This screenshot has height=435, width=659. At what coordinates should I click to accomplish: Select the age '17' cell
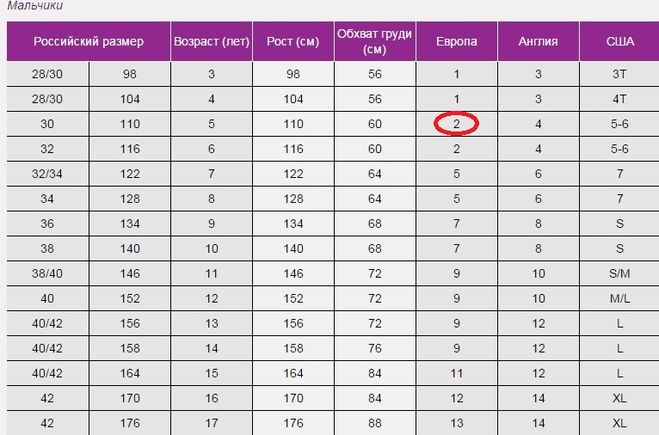tap(211, 423)
